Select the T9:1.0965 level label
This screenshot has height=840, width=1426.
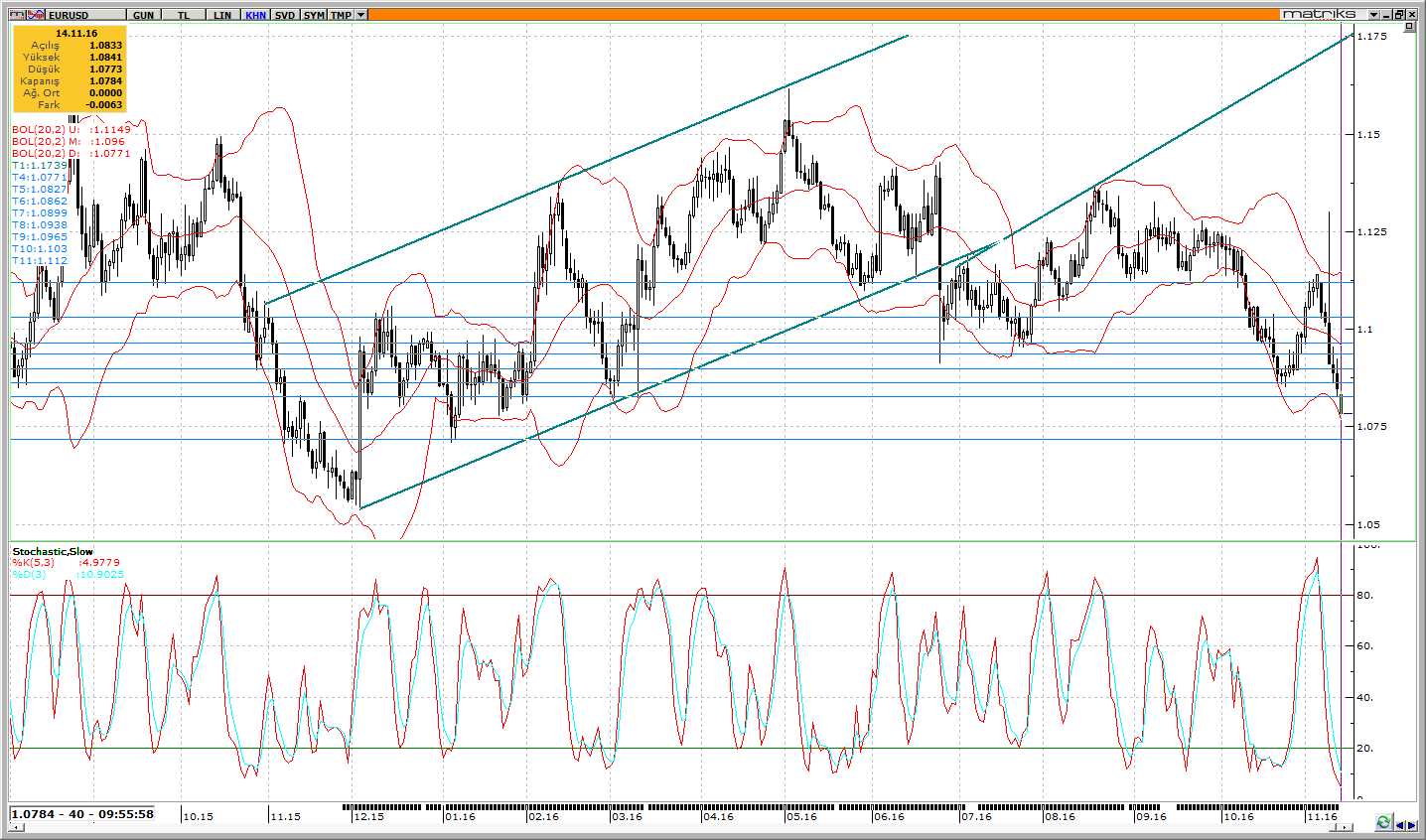pyautogui.click(x=40, y=237)
